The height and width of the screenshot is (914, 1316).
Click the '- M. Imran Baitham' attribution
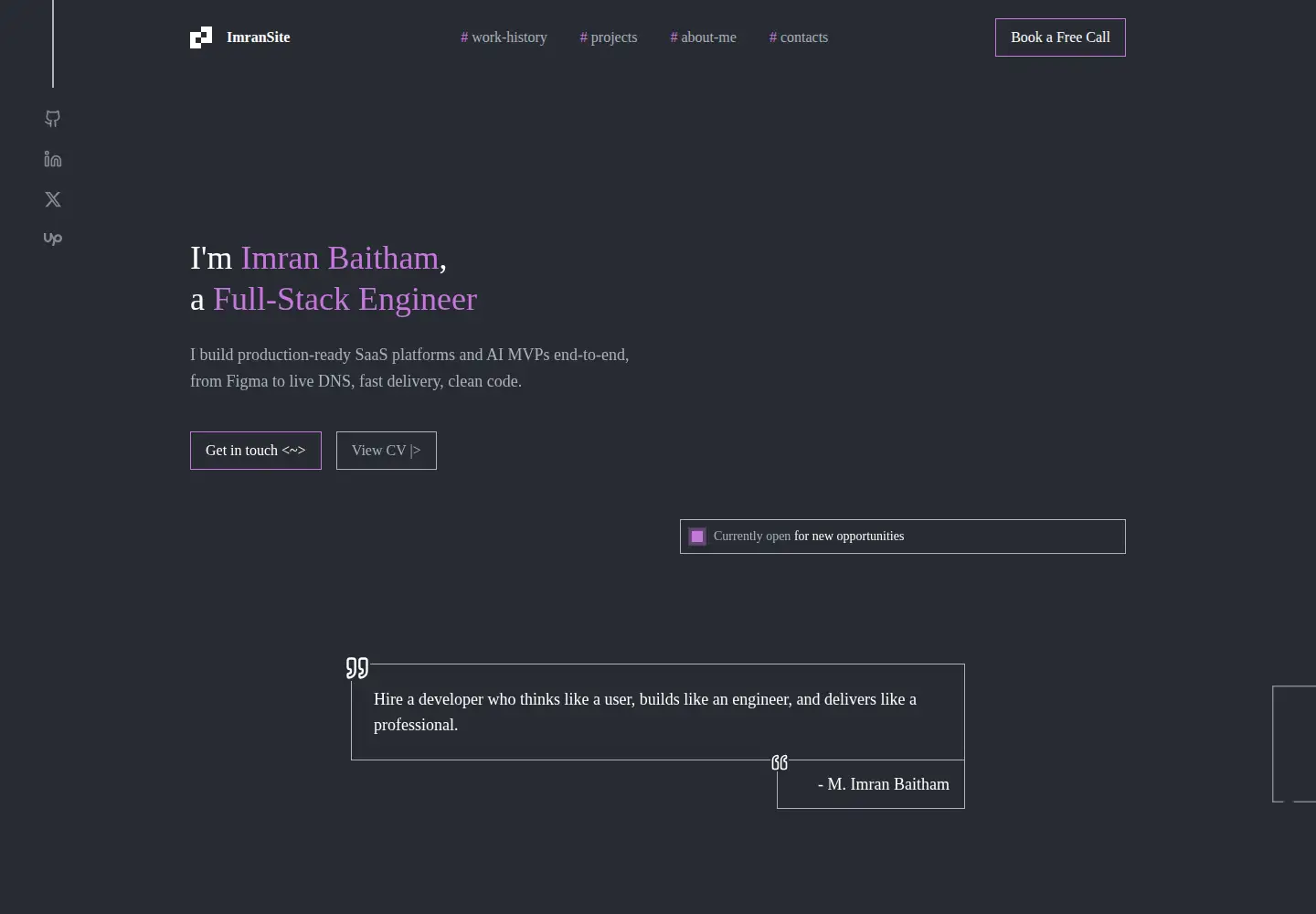[884, 784]
